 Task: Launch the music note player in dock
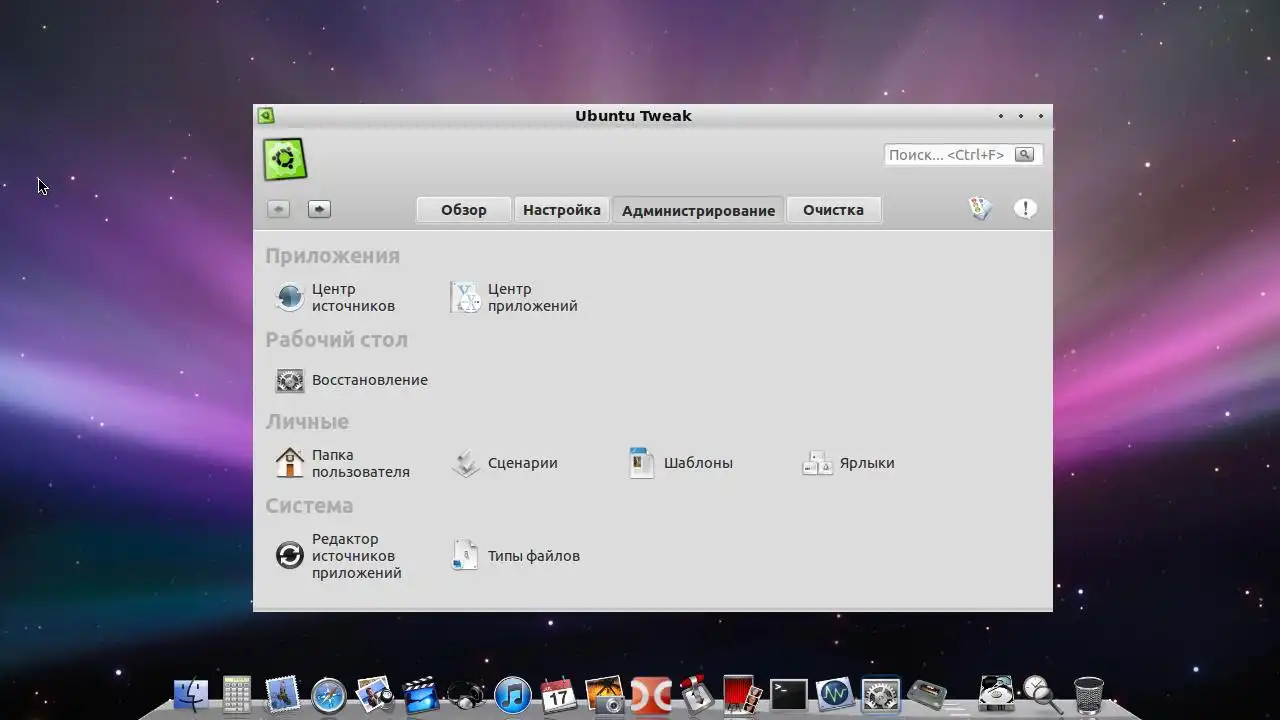tap(512, 695)
